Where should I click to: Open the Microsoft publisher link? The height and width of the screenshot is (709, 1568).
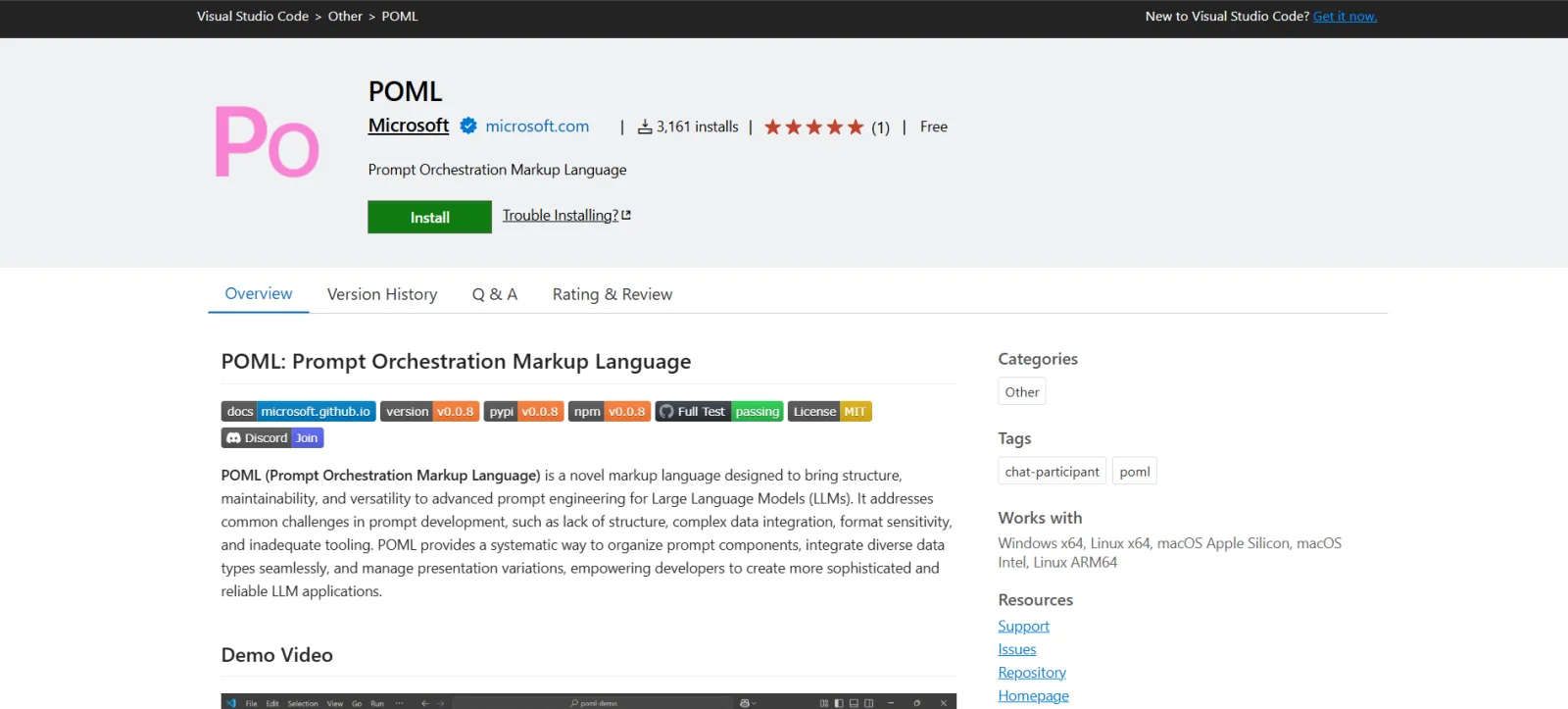(x=409, y=126)
